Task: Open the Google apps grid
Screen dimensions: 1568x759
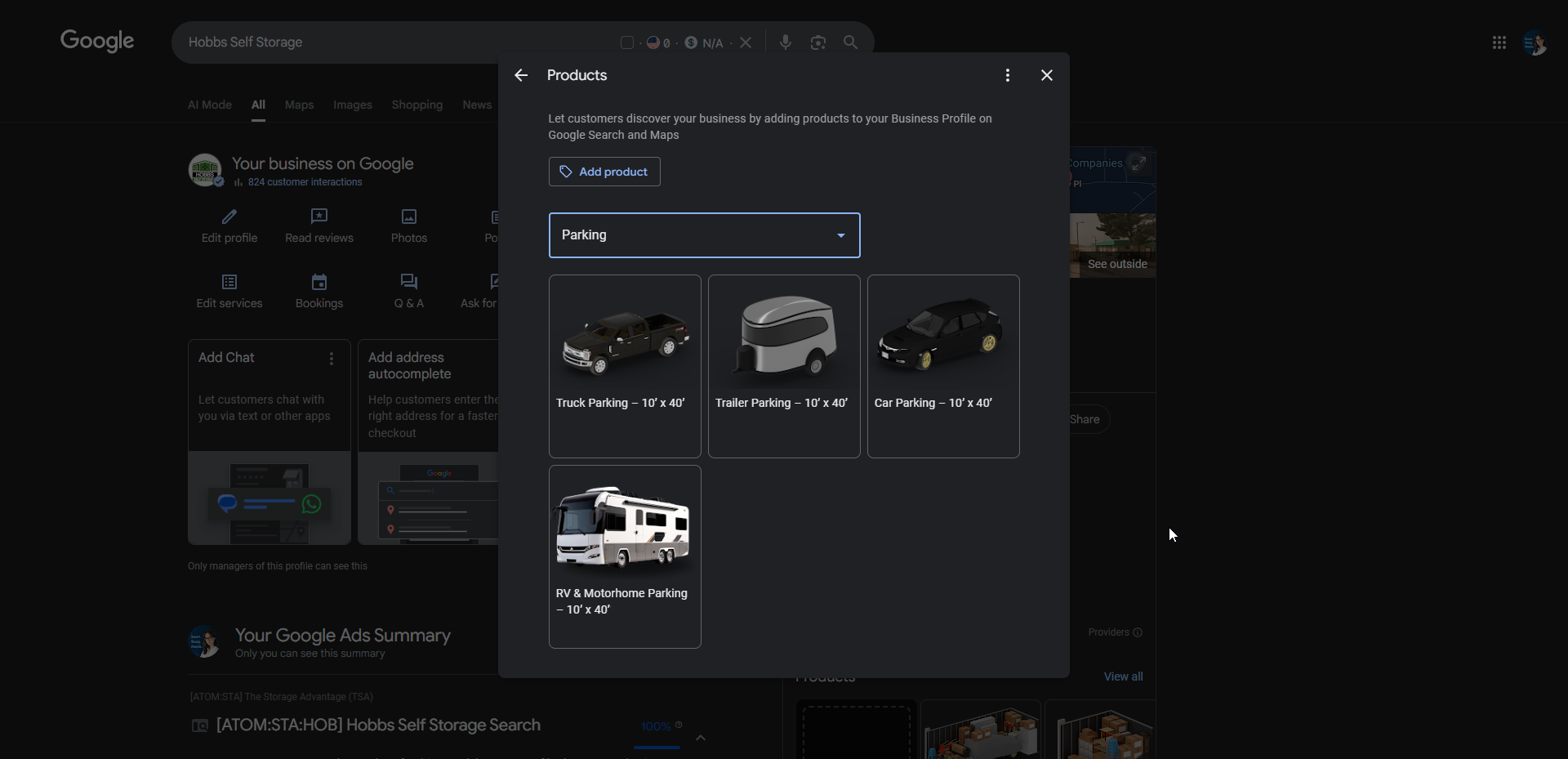Action: [1499, 42]
